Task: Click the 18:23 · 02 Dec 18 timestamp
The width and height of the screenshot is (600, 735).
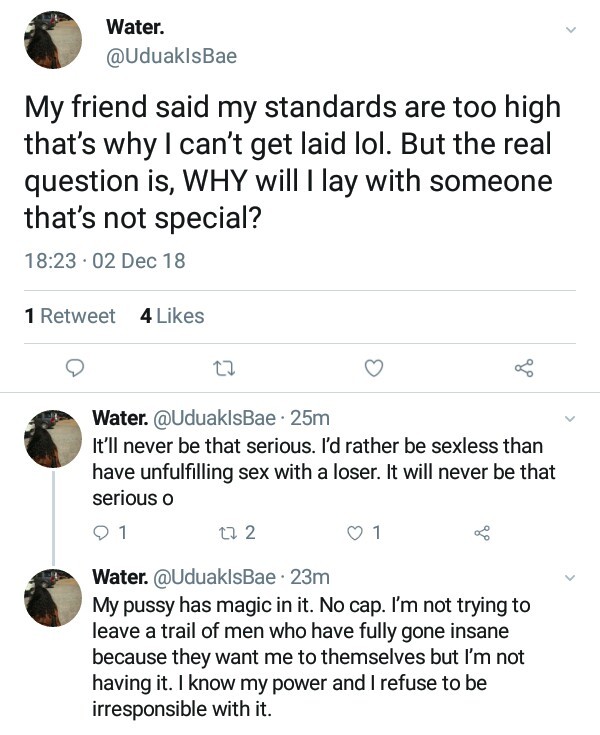Action: click(104, 261)
